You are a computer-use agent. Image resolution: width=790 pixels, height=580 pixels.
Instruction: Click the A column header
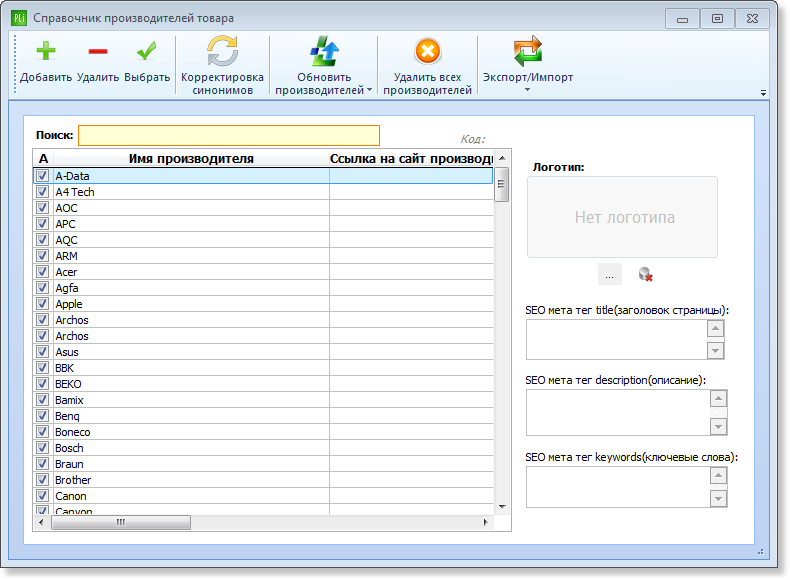point(43,159)
